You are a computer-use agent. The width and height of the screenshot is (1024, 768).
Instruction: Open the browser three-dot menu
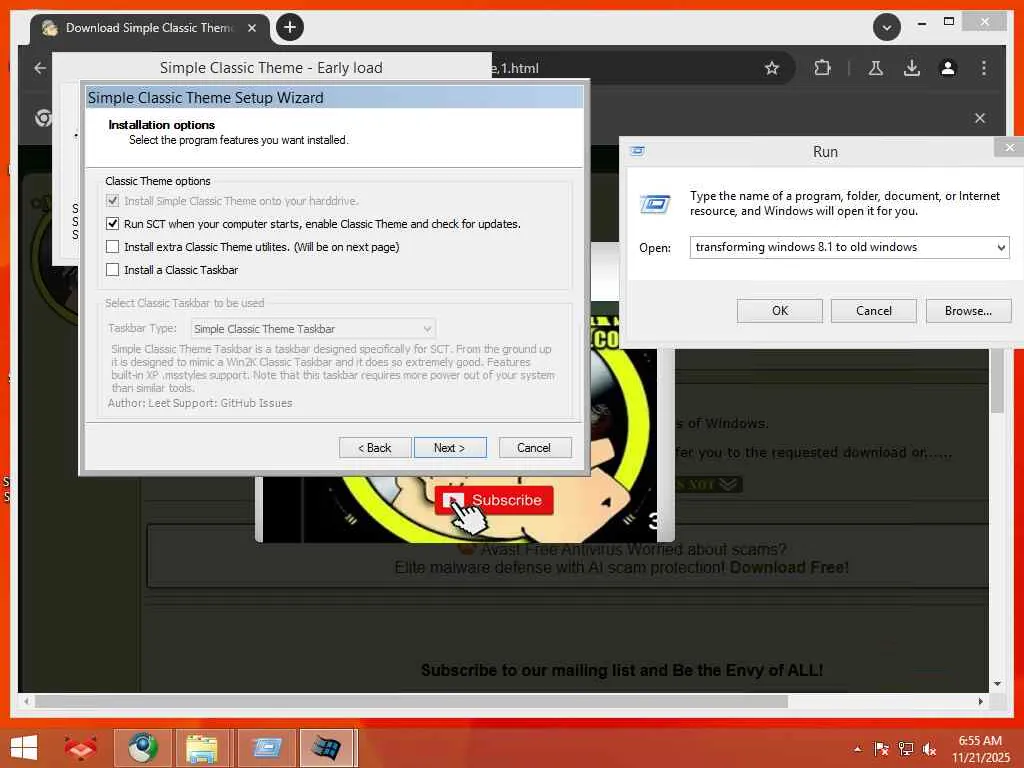(x=984, y=68)
